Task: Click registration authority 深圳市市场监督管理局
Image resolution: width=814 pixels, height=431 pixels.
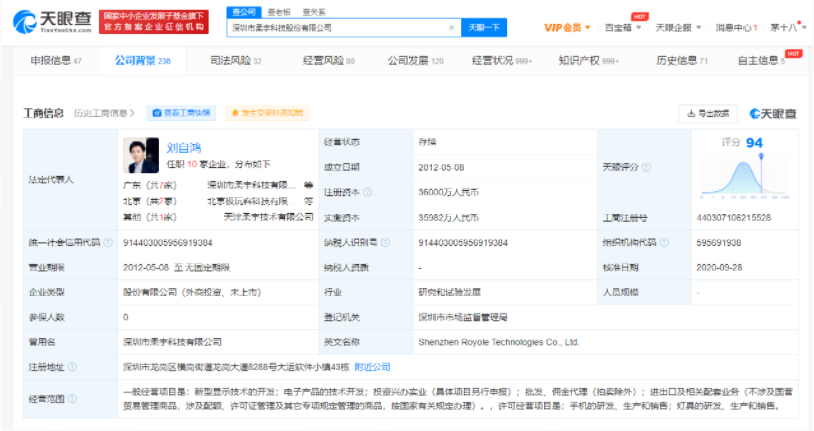Action: (x=463, y=317)
